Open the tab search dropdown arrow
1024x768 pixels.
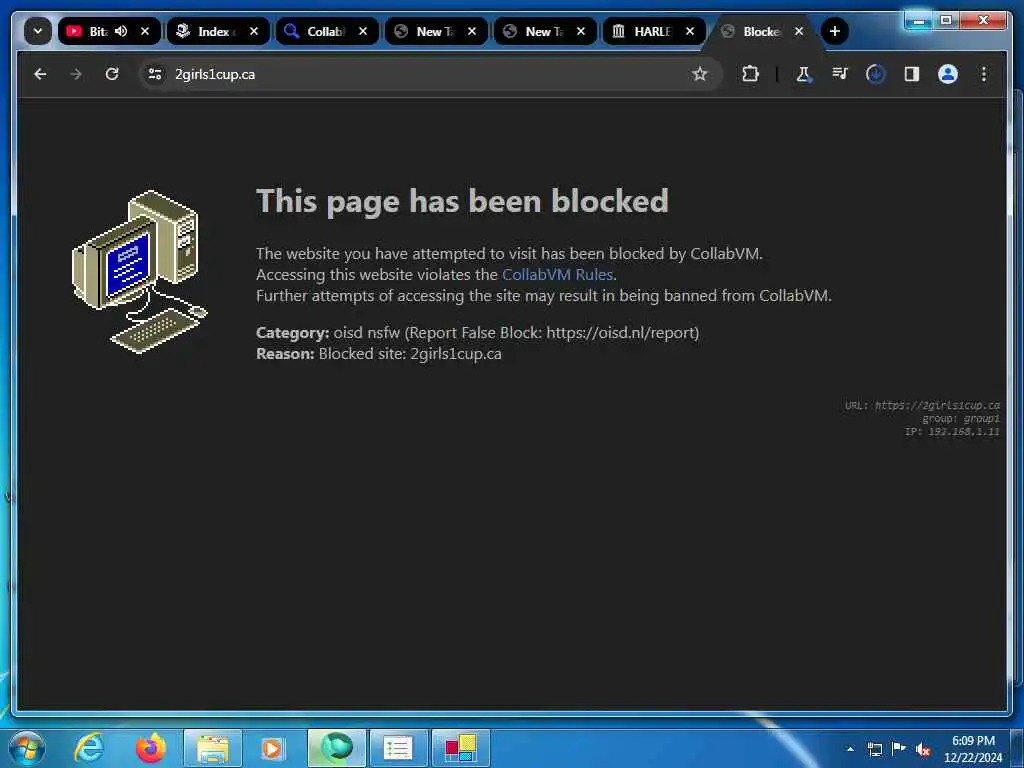pos(37,31)
